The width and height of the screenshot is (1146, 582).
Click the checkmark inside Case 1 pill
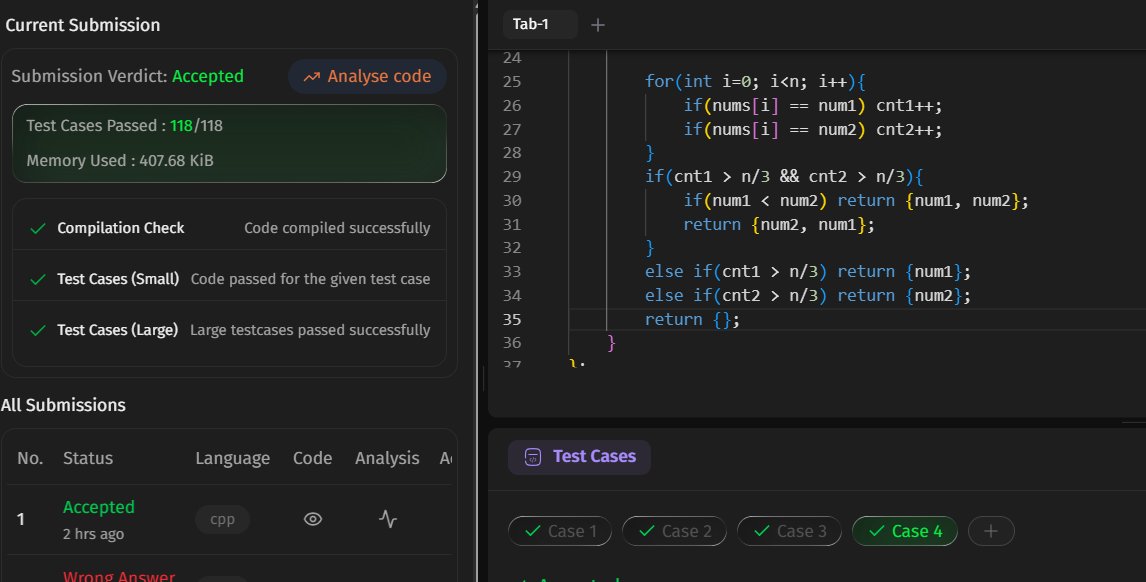pos(534,532)
